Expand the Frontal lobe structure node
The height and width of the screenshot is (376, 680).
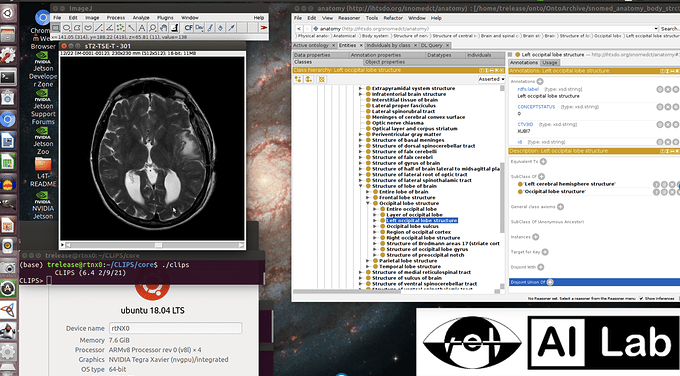point(368,198)
